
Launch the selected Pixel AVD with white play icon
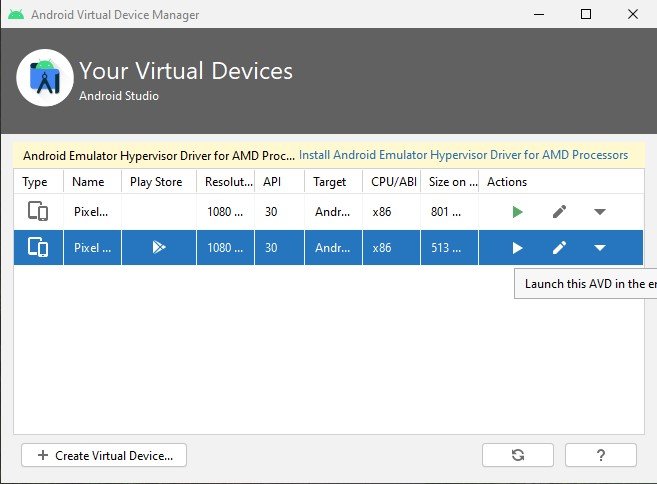[517, 248]
